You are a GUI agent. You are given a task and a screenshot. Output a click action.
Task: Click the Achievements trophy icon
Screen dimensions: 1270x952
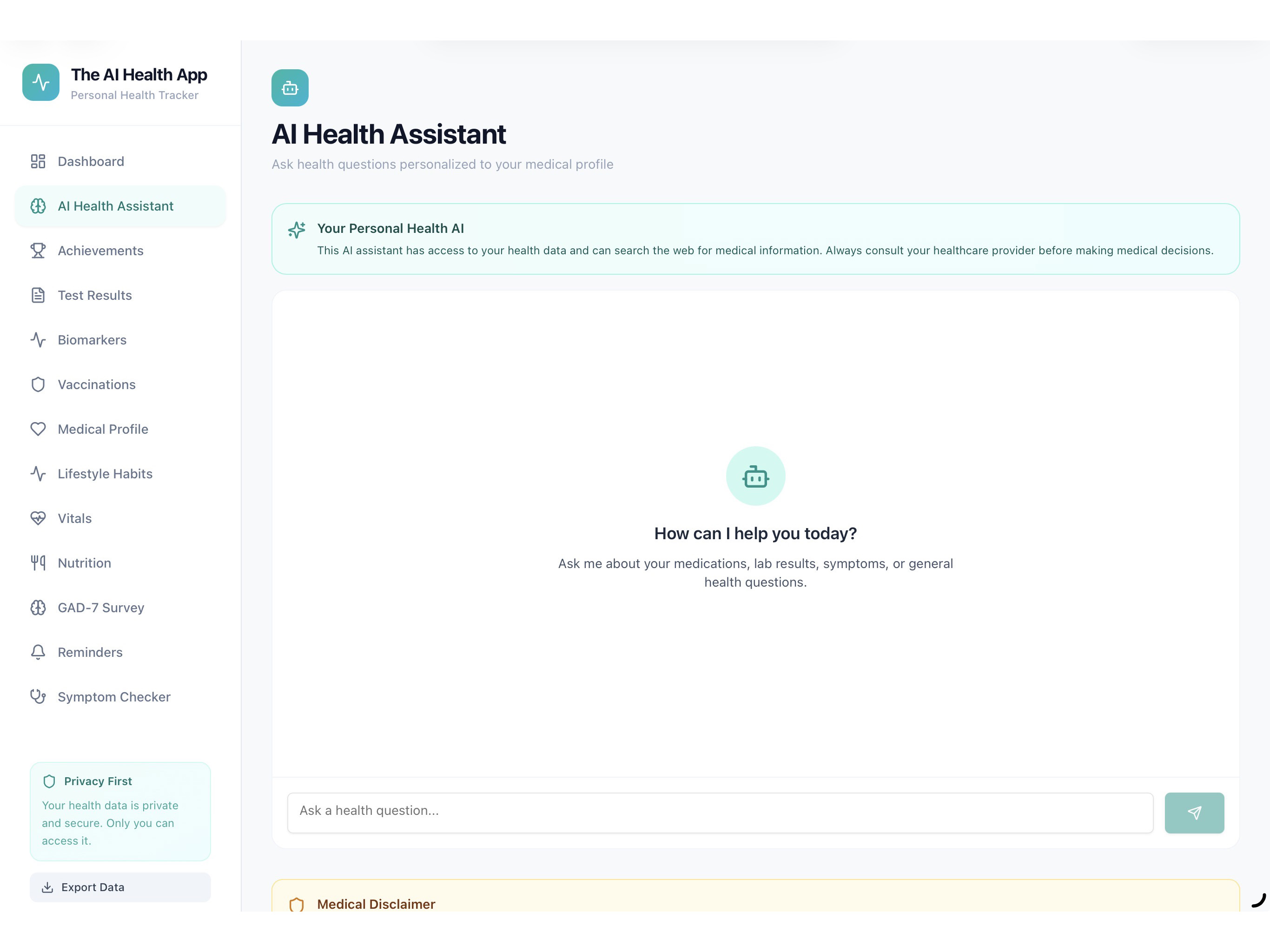click(x=38, y=251)
